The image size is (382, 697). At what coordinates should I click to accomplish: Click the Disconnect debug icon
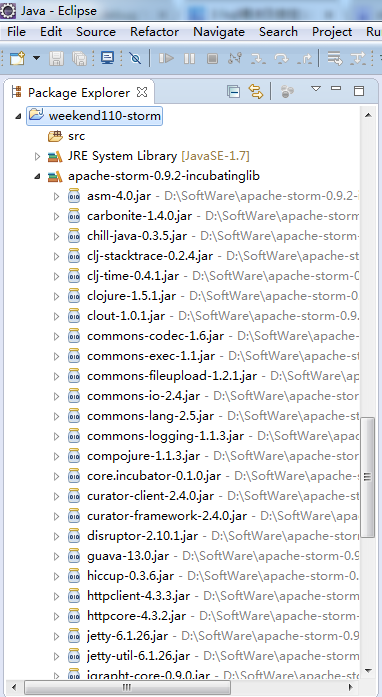coord(235,58)
